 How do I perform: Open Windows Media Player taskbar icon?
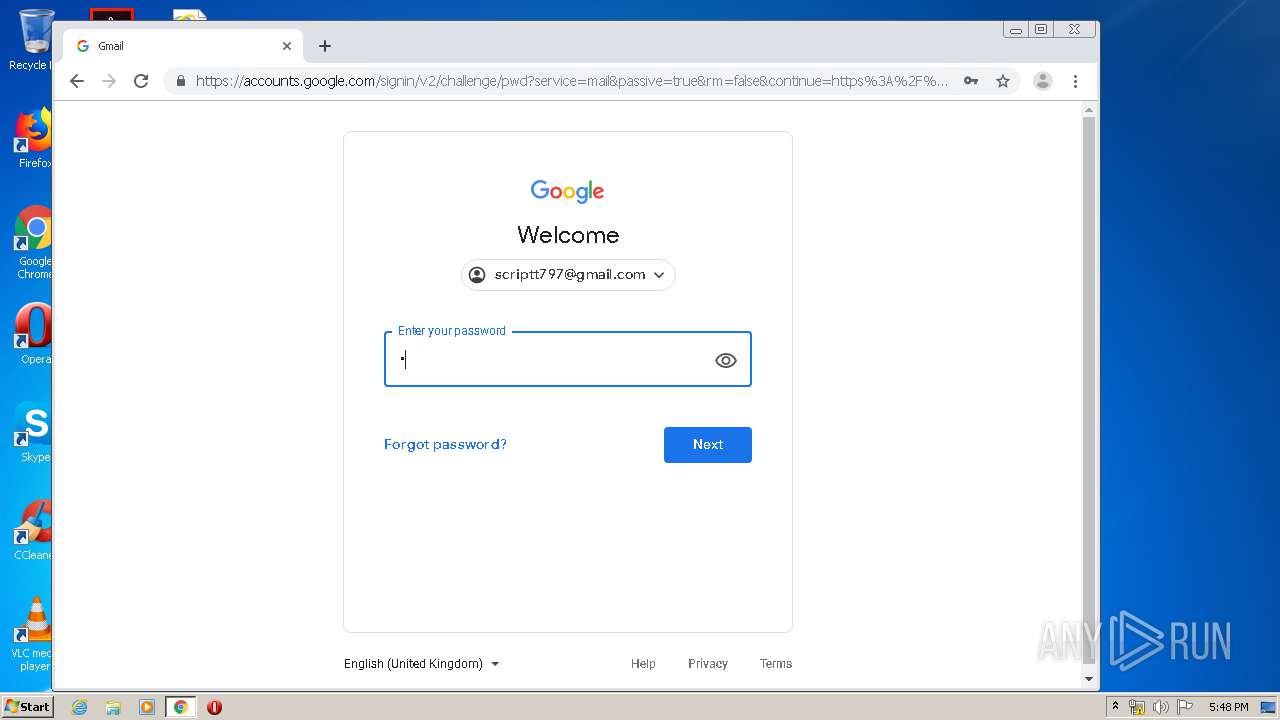[x=147, y=707]
